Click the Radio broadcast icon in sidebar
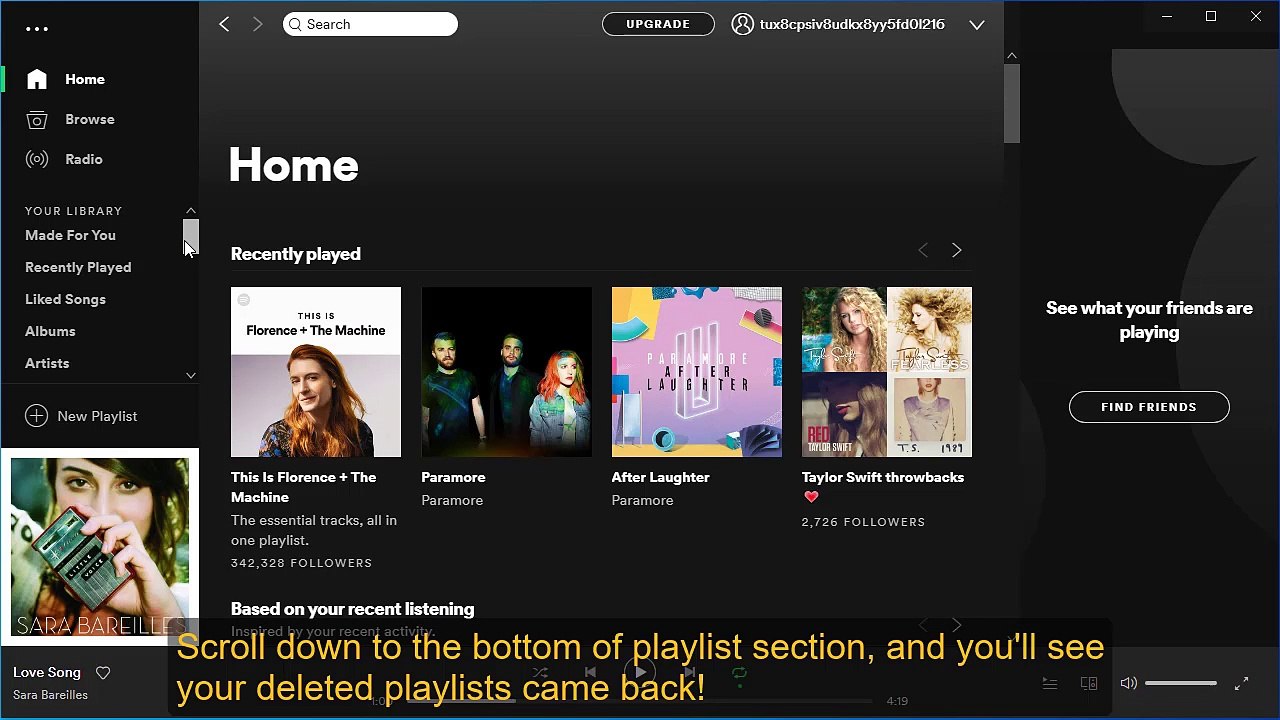Viewport: 1280px width, 720px height. click(x=37, y=159)
